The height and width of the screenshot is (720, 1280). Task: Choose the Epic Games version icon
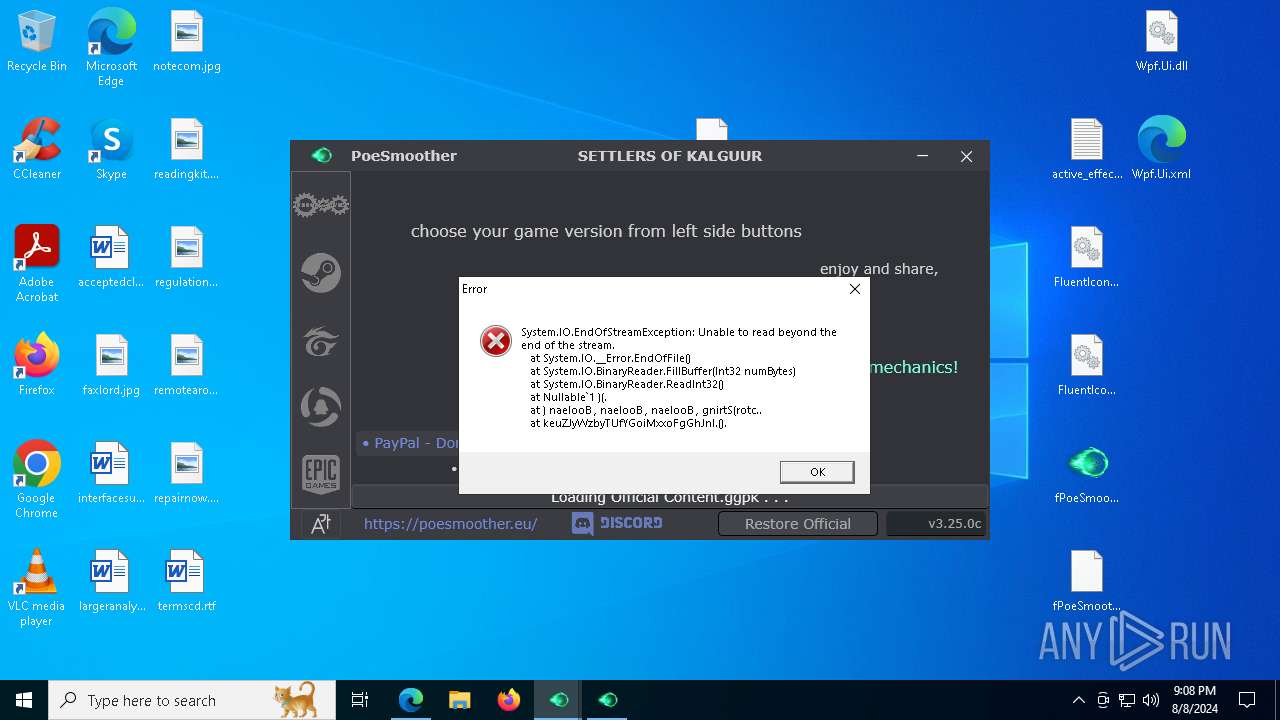(321, 474)
